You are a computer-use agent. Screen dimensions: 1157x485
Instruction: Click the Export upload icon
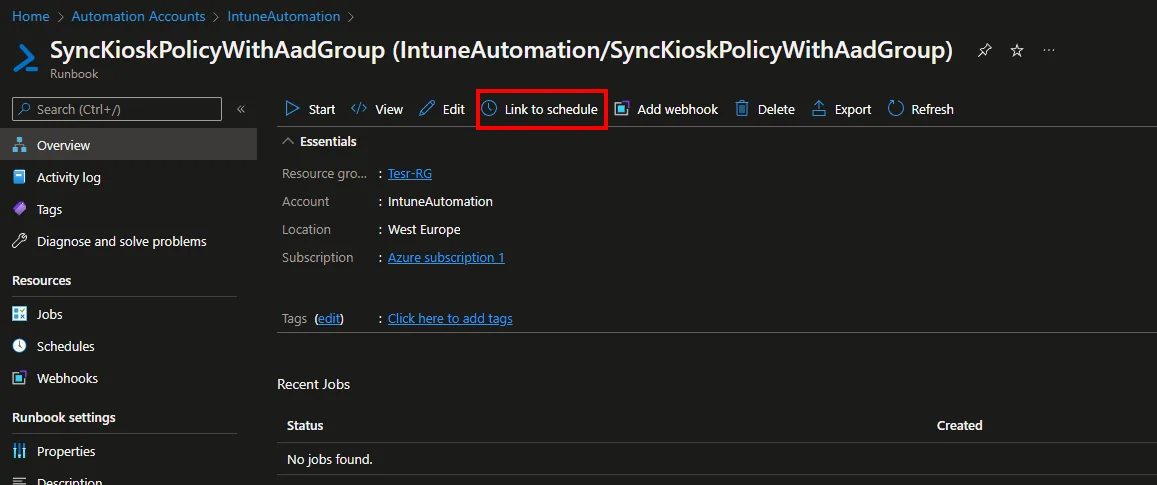(x=819, y=109)
